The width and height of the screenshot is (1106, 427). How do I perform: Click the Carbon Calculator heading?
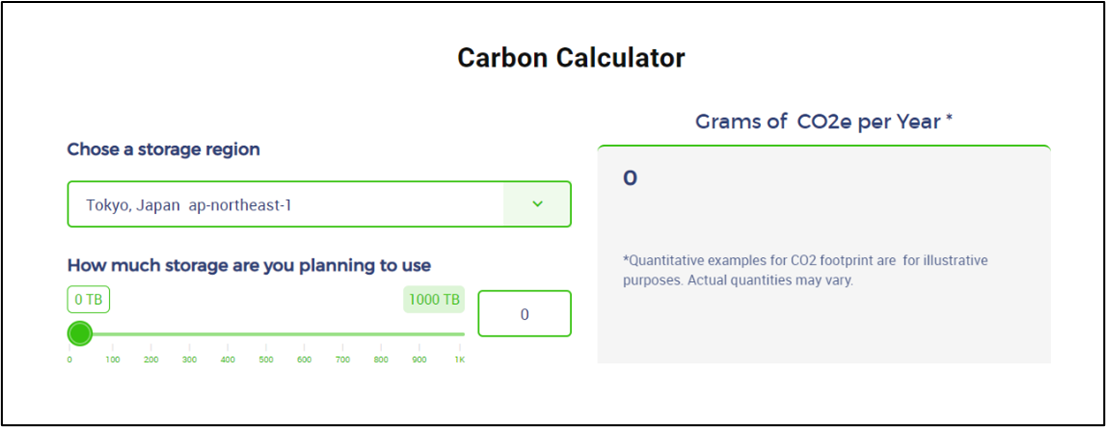click(x=571, y=58)
